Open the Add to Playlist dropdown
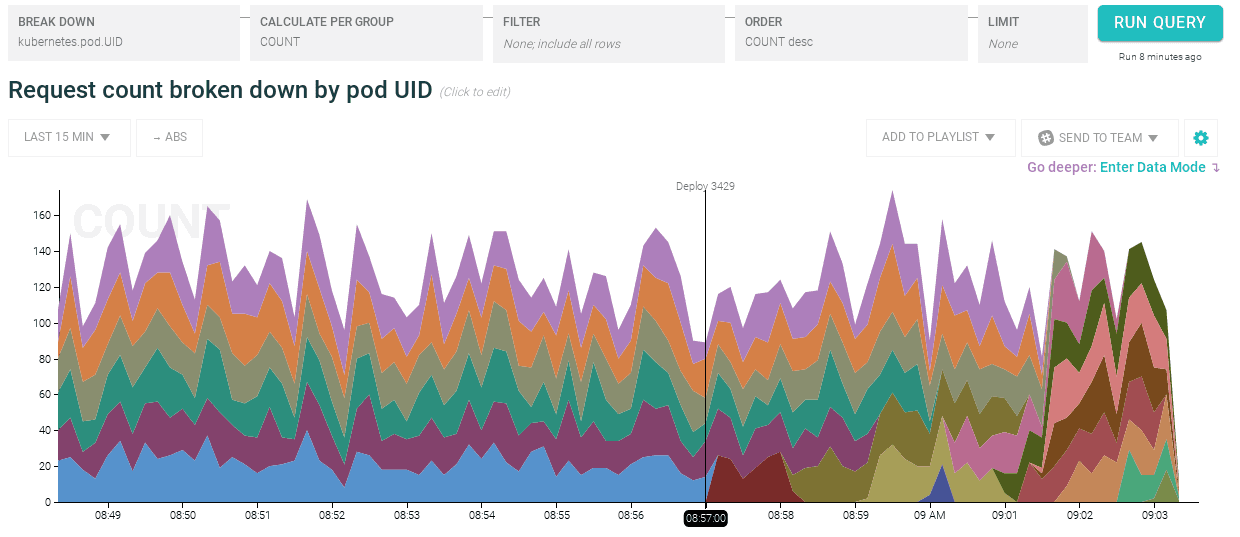The height and width of the screenshot is (537, 1240). coord(939,138)
